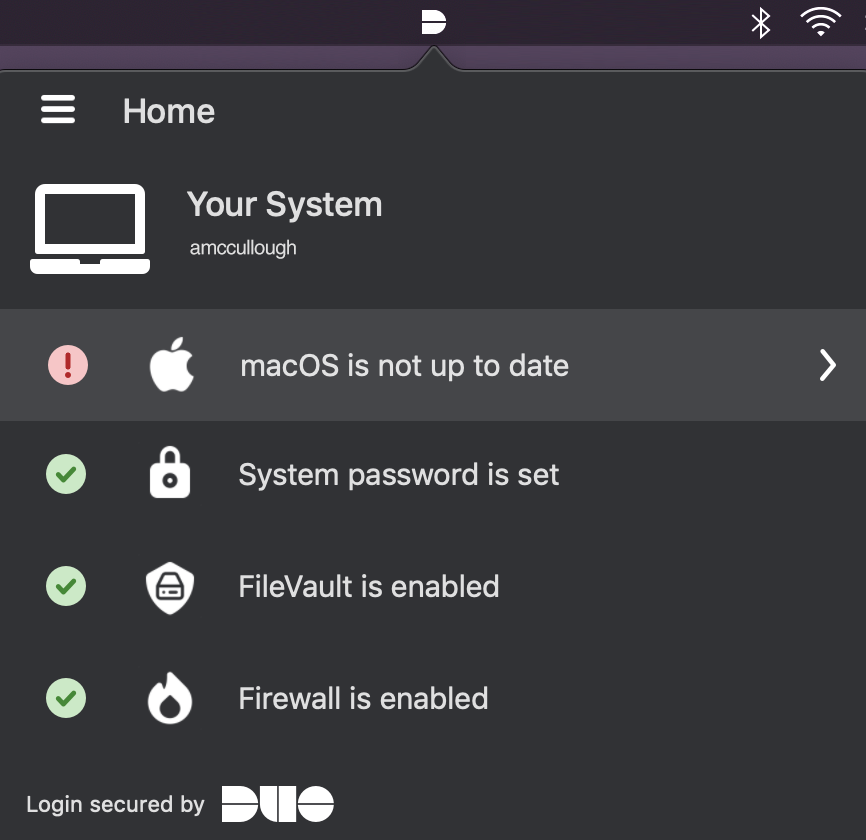Select the flame icon on Firewall row
This screenshot has width=866, height=840.
(170, 698)
